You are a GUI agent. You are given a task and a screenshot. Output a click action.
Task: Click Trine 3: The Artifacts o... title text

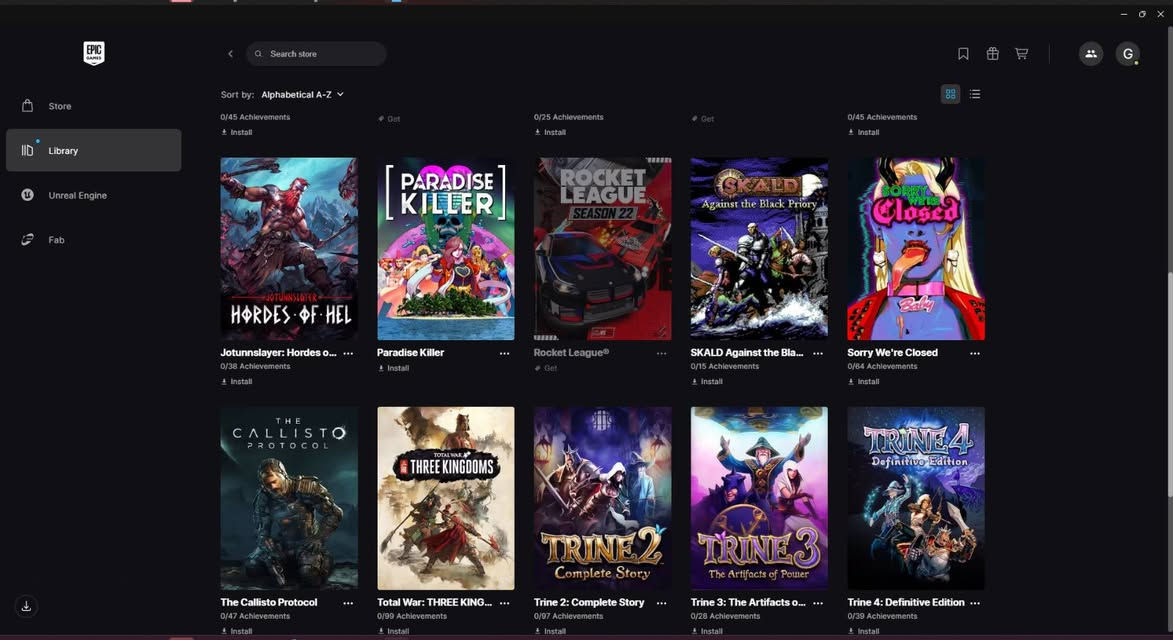tap(748, 602)
